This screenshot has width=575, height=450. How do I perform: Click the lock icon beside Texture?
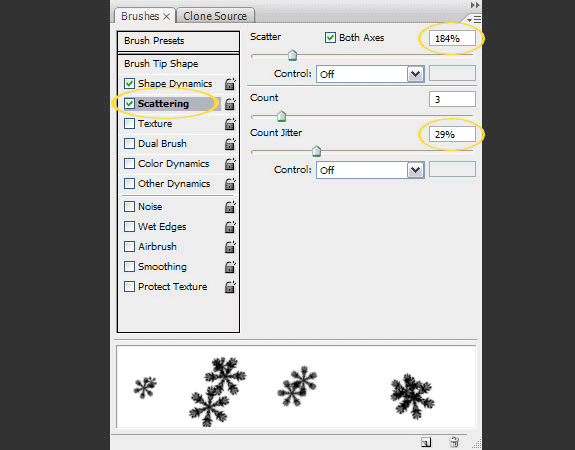click(230, 124)
